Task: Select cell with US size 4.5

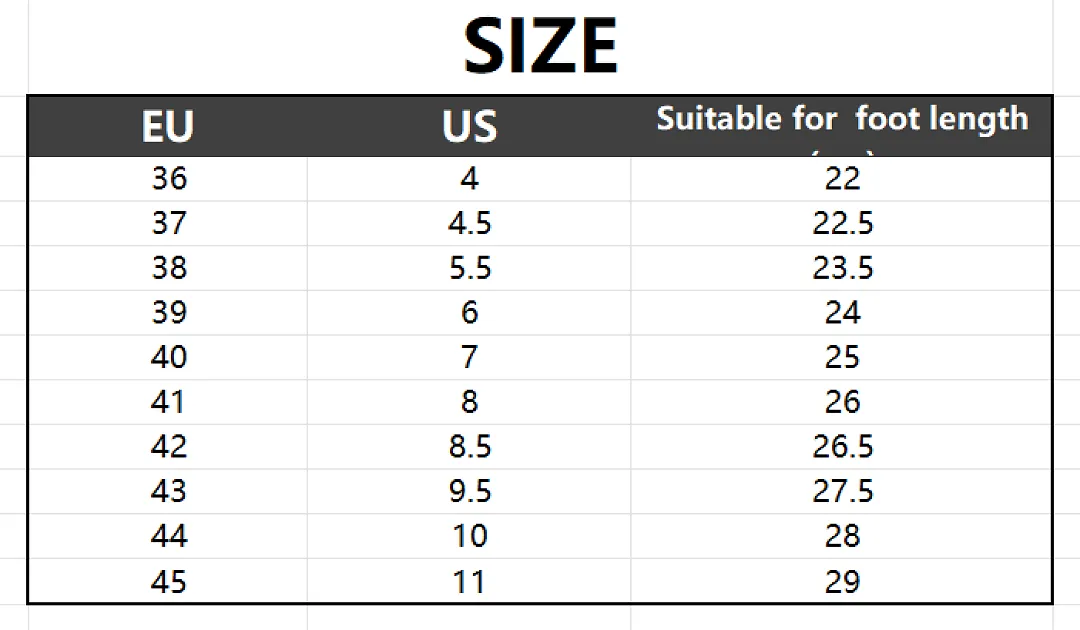Action: tap(469, 224)
